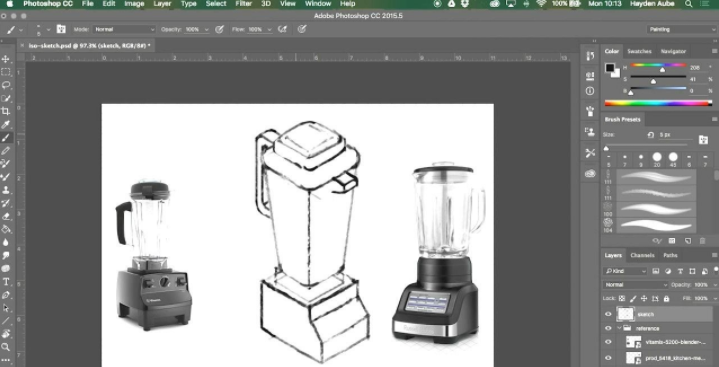
Task: Open the Painting workspace dropdown
Action: tap(681, 29)
